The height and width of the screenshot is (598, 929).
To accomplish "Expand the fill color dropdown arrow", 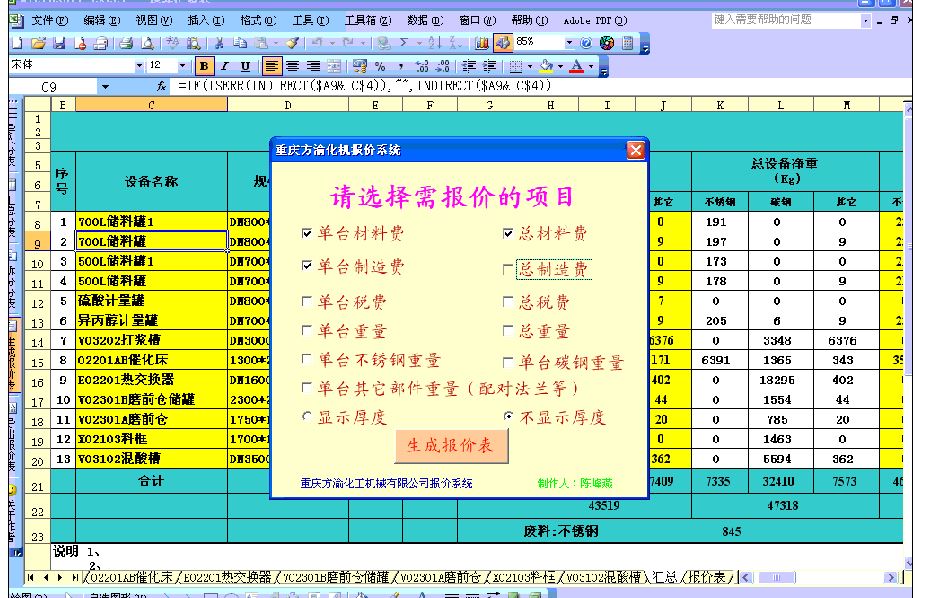I will [x=560, y=66].
